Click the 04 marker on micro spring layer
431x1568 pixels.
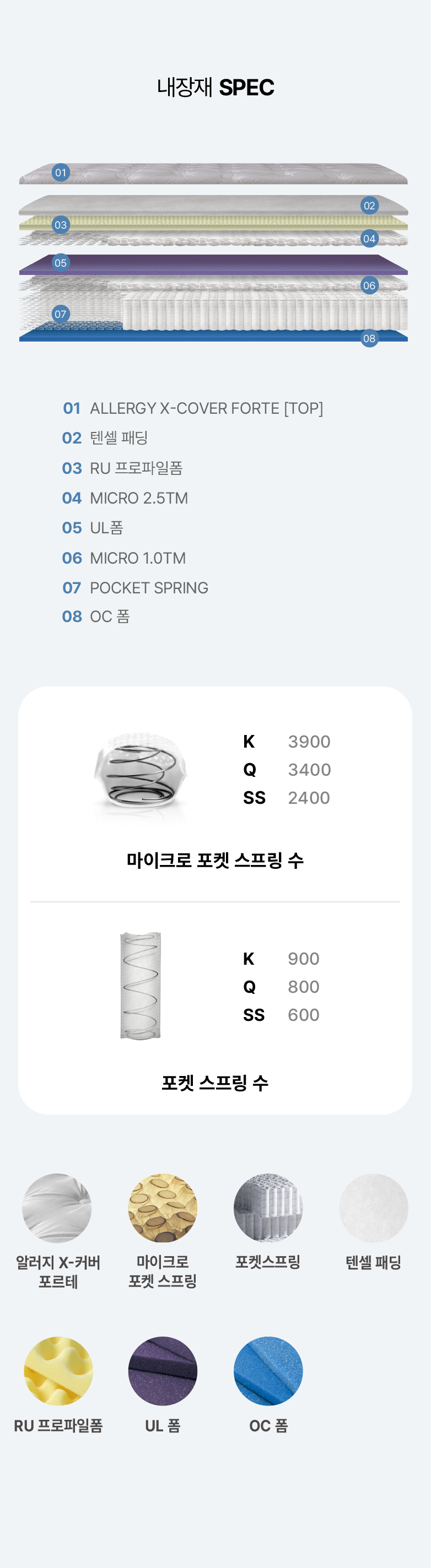click(x=369, y=238)
